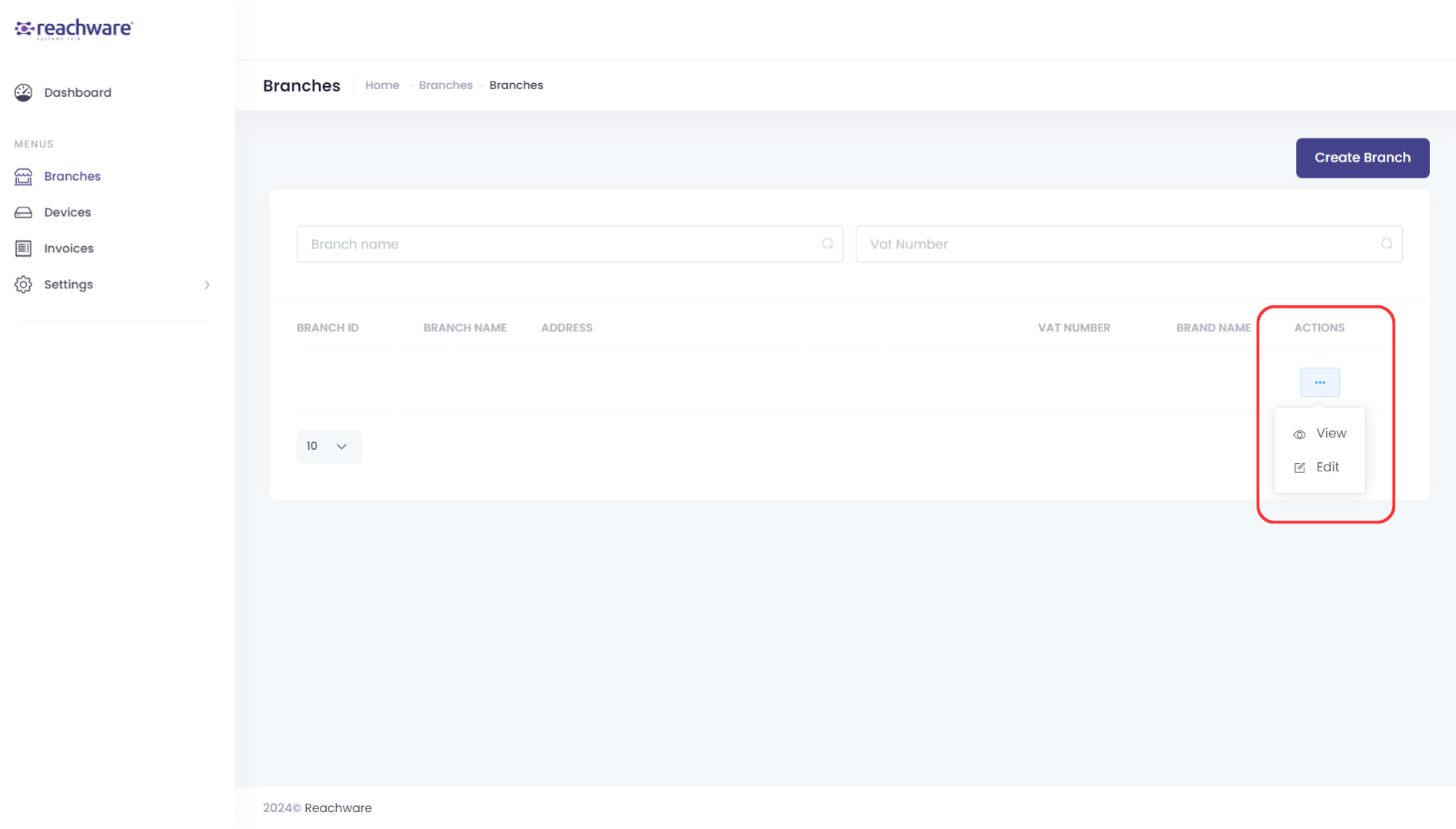This screenshot has width=1456, height=829.
Task: Click the View eye icon
Action: tap(1299, 434)
